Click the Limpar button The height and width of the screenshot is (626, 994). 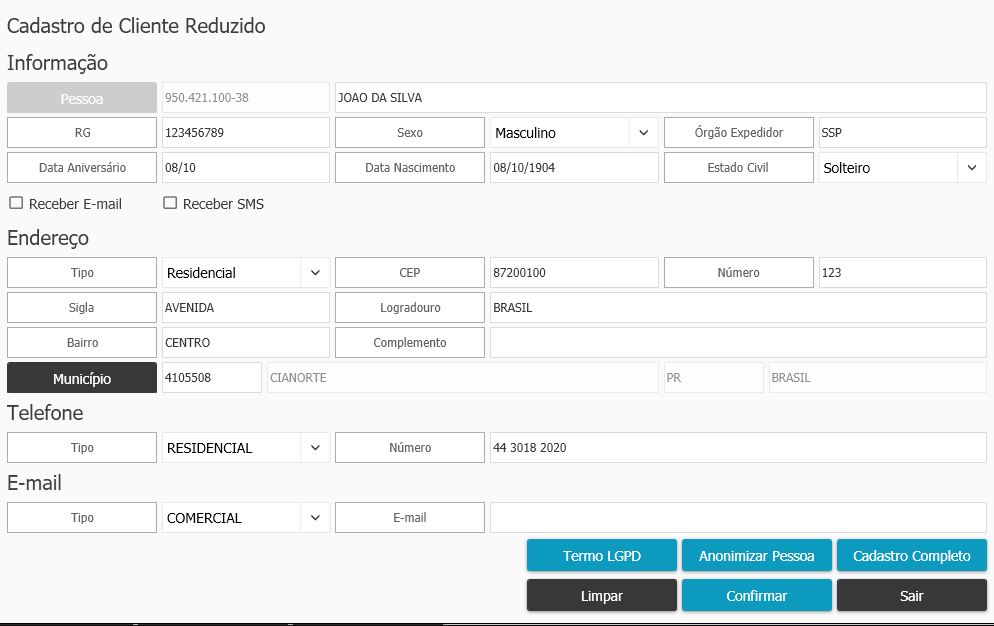[x=602, y=596]
